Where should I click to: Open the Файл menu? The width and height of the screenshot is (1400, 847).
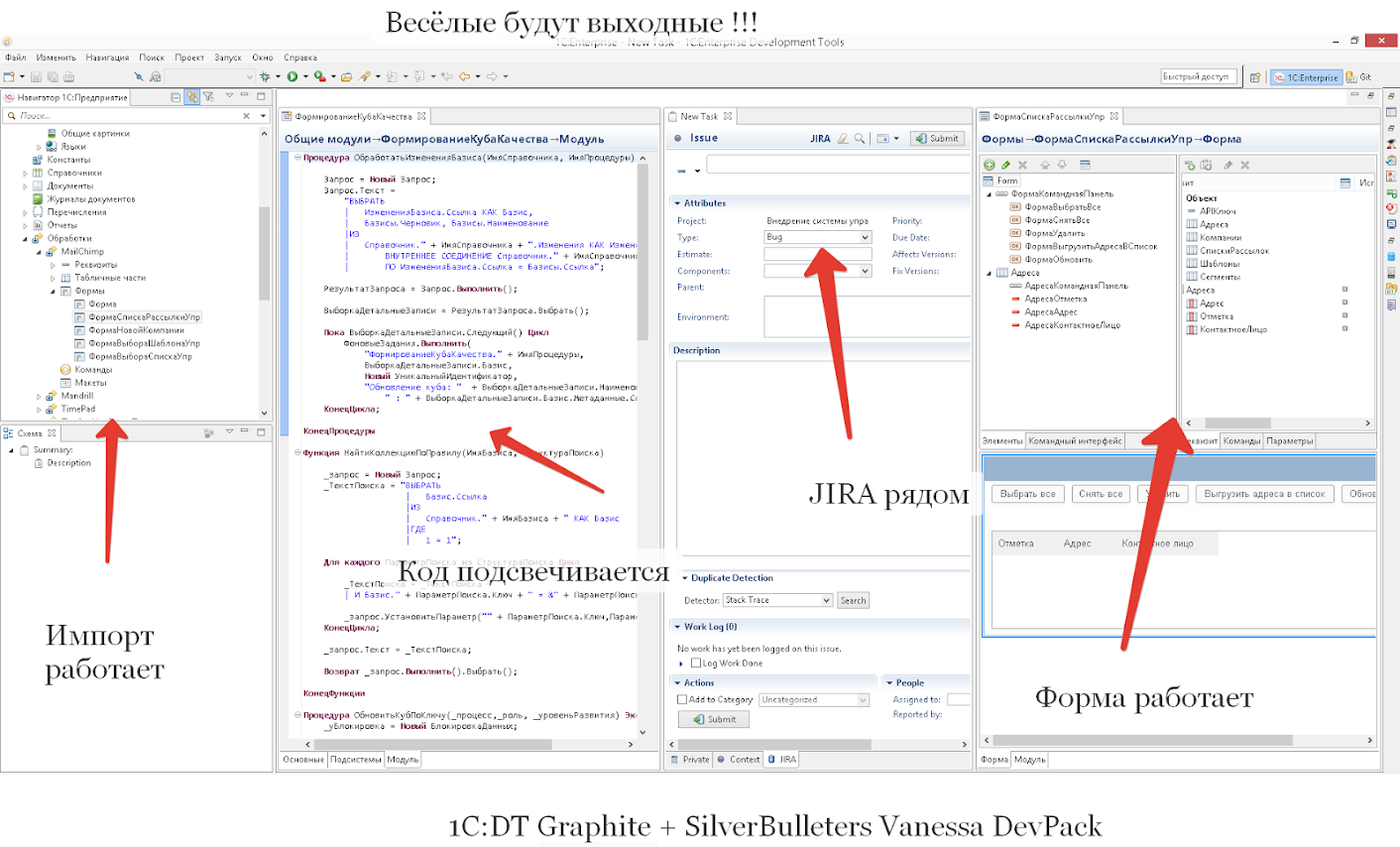click(16, 58)
